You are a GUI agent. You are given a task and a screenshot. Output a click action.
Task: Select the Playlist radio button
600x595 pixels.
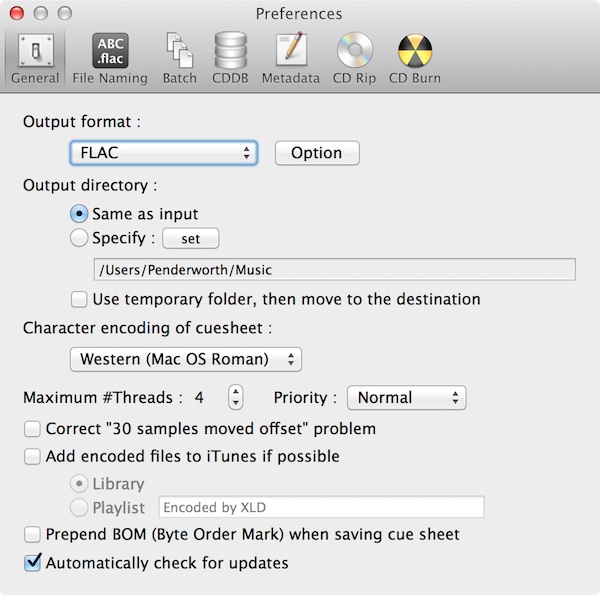(x=79, y=508)
